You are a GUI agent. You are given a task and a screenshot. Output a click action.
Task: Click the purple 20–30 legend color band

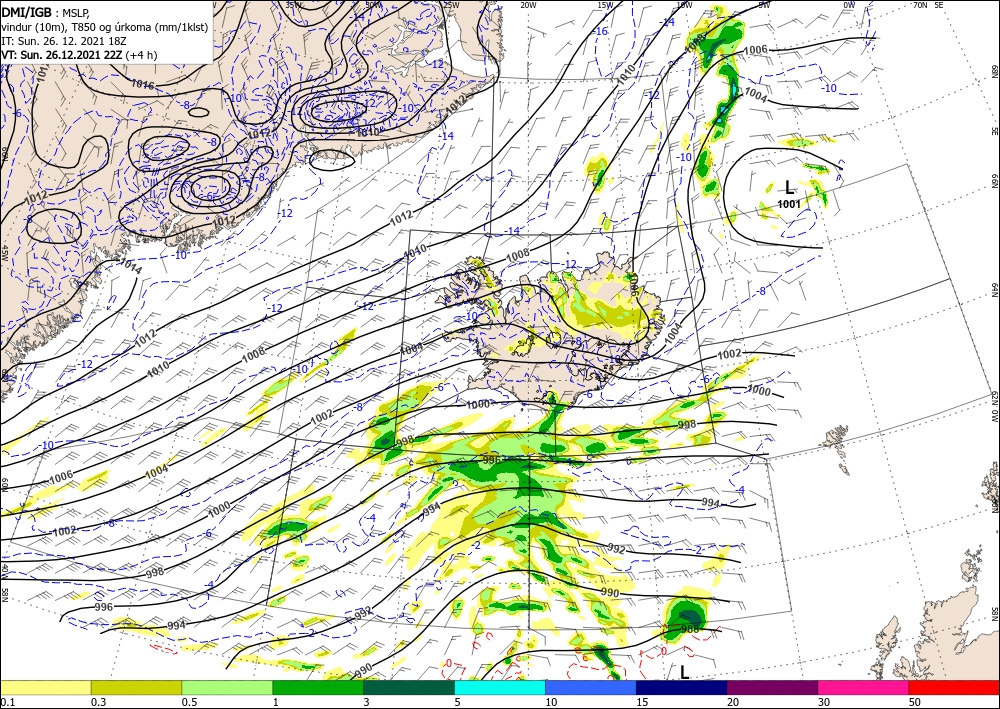tap(772, 687)
